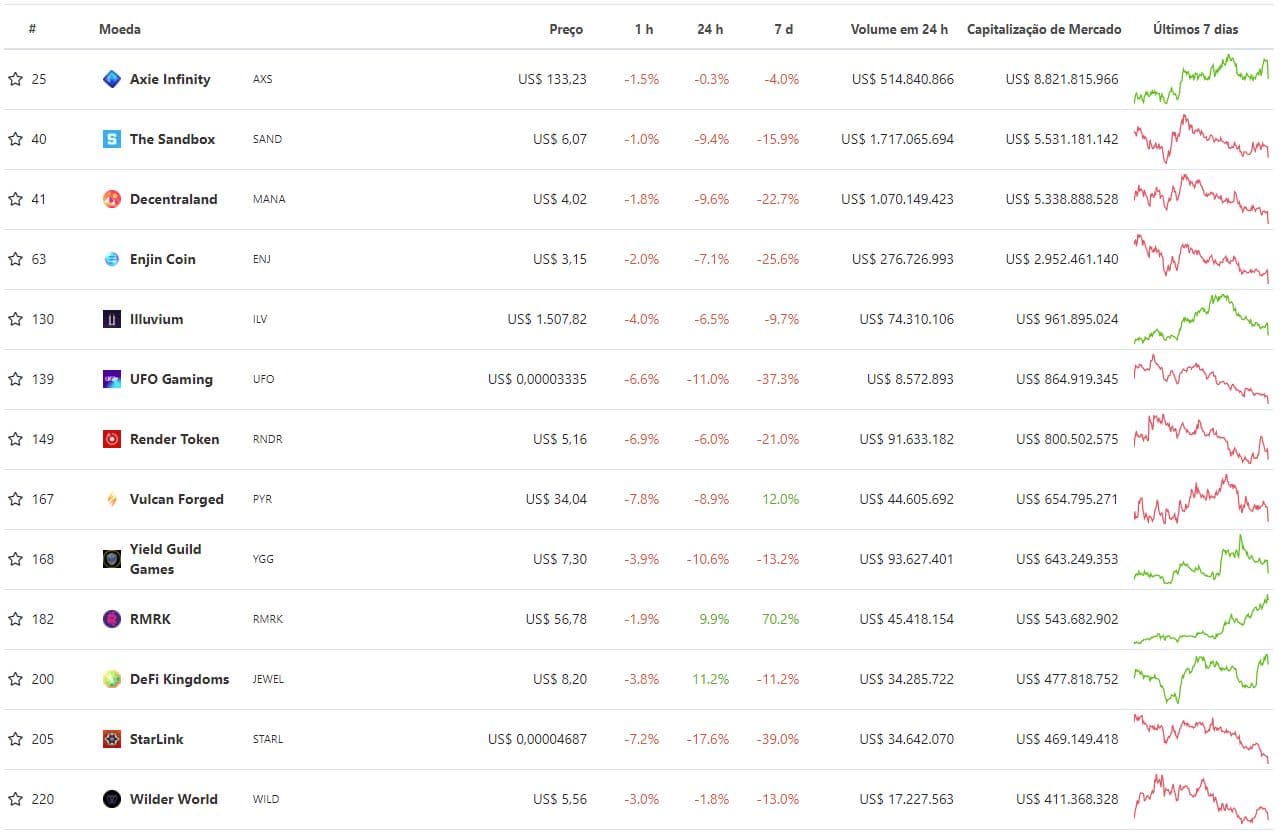Toggle the star for StarLink
Screen dimensions: 1284x832
point(15,739)
